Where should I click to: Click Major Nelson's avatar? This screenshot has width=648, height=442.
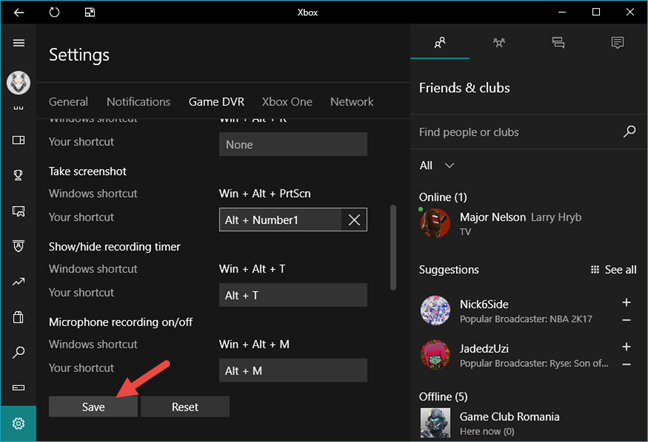(435, 223)
